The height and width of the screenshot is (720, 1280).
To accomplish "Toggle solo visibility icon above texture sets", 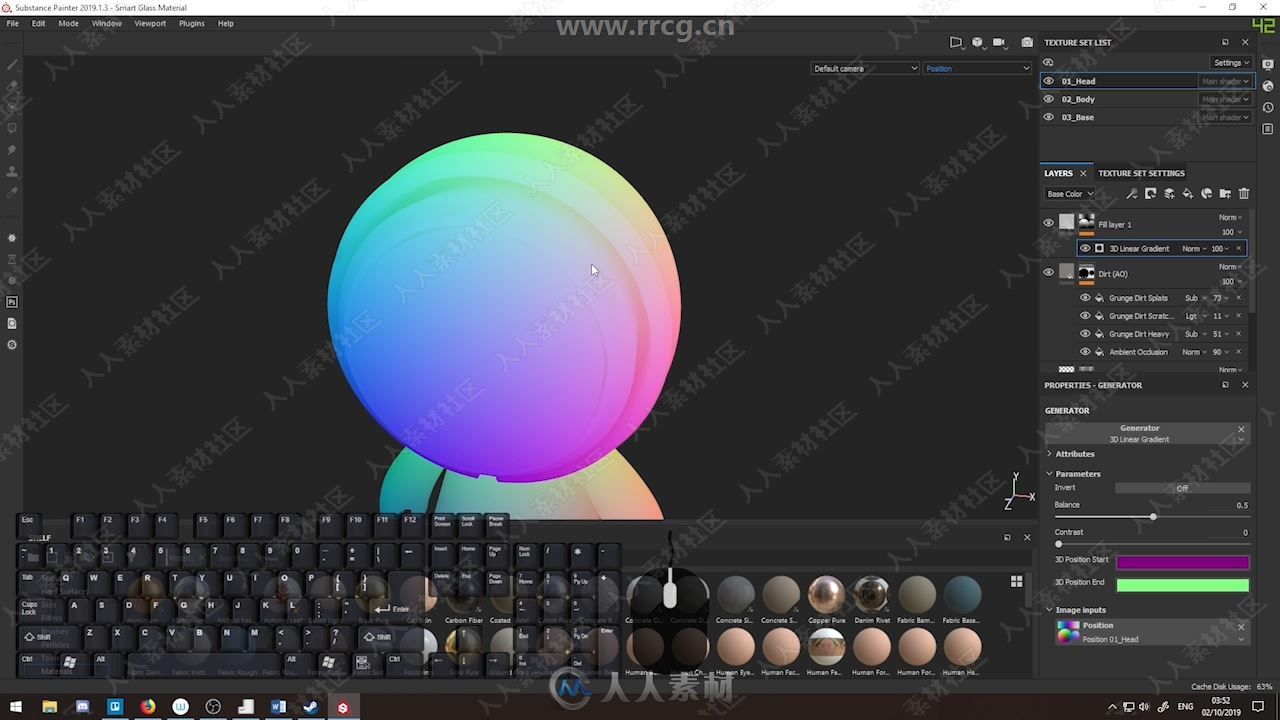I will (x=1048, y=62).
